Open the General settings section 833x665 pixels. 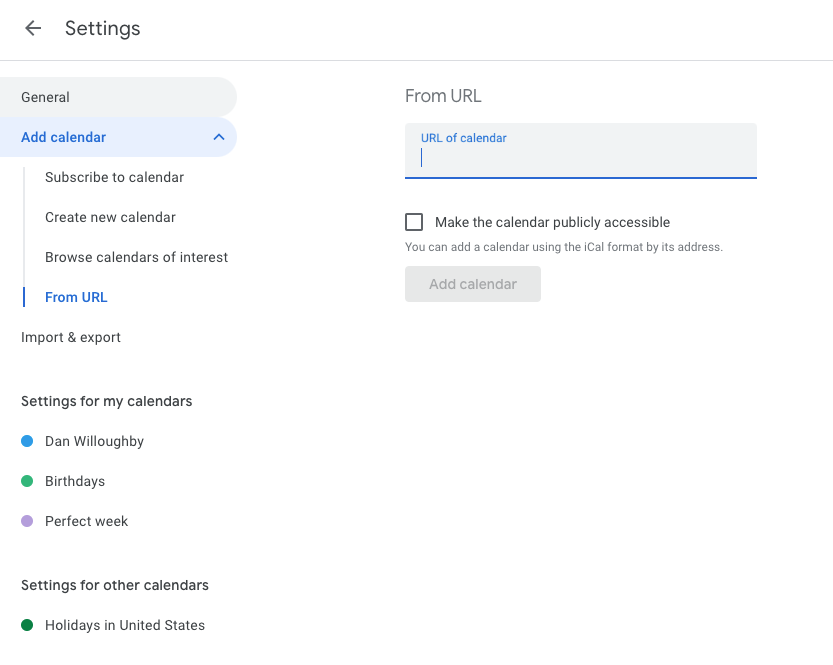click(x=45, y=97)
